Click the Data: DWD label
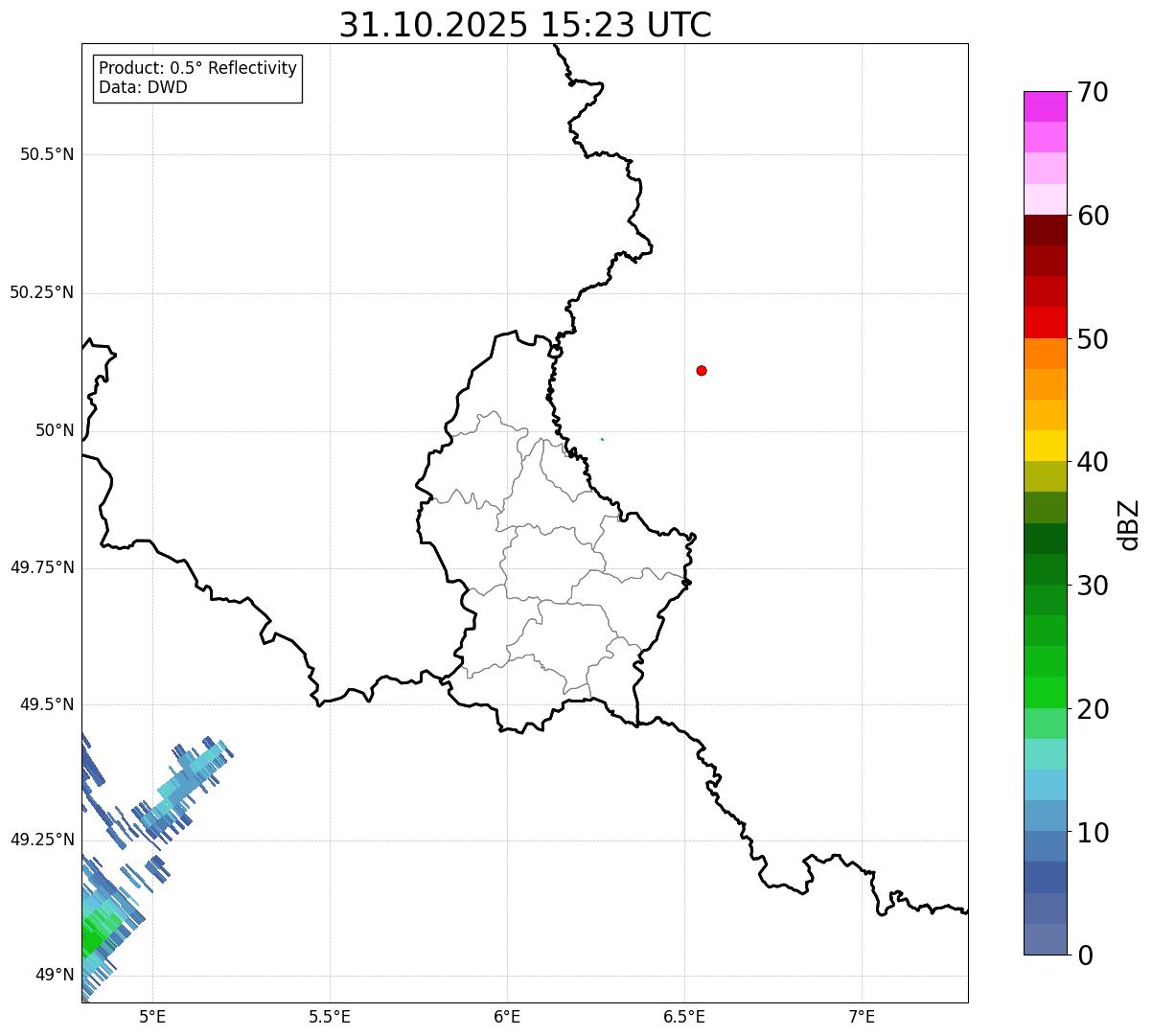Viewport: 1152px width, 1036px height. click(143, 88)
